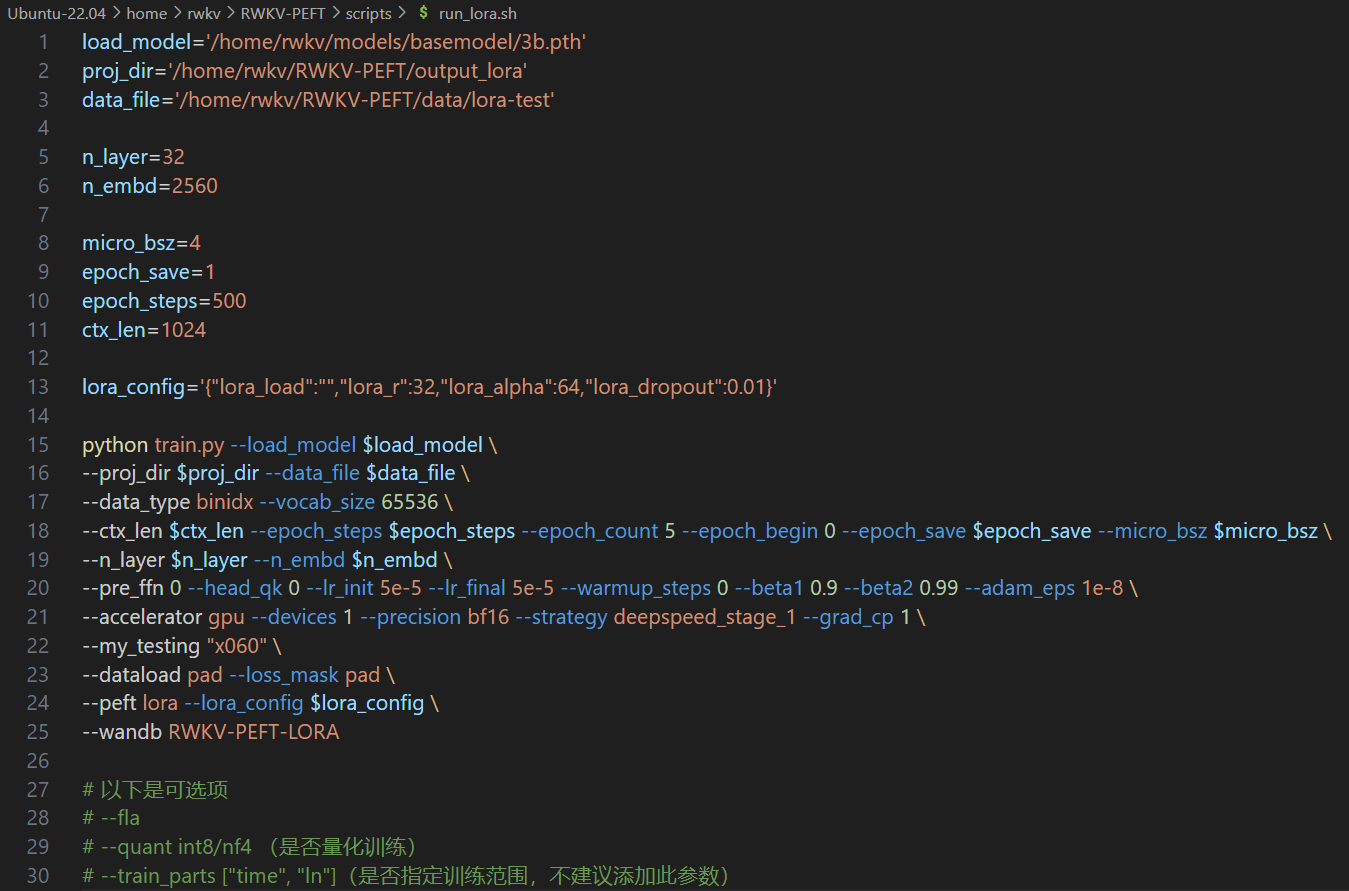The image size is (1349, 891).
Task: Click the proj_dir variable definition on line 2
Action: [117, 71]
